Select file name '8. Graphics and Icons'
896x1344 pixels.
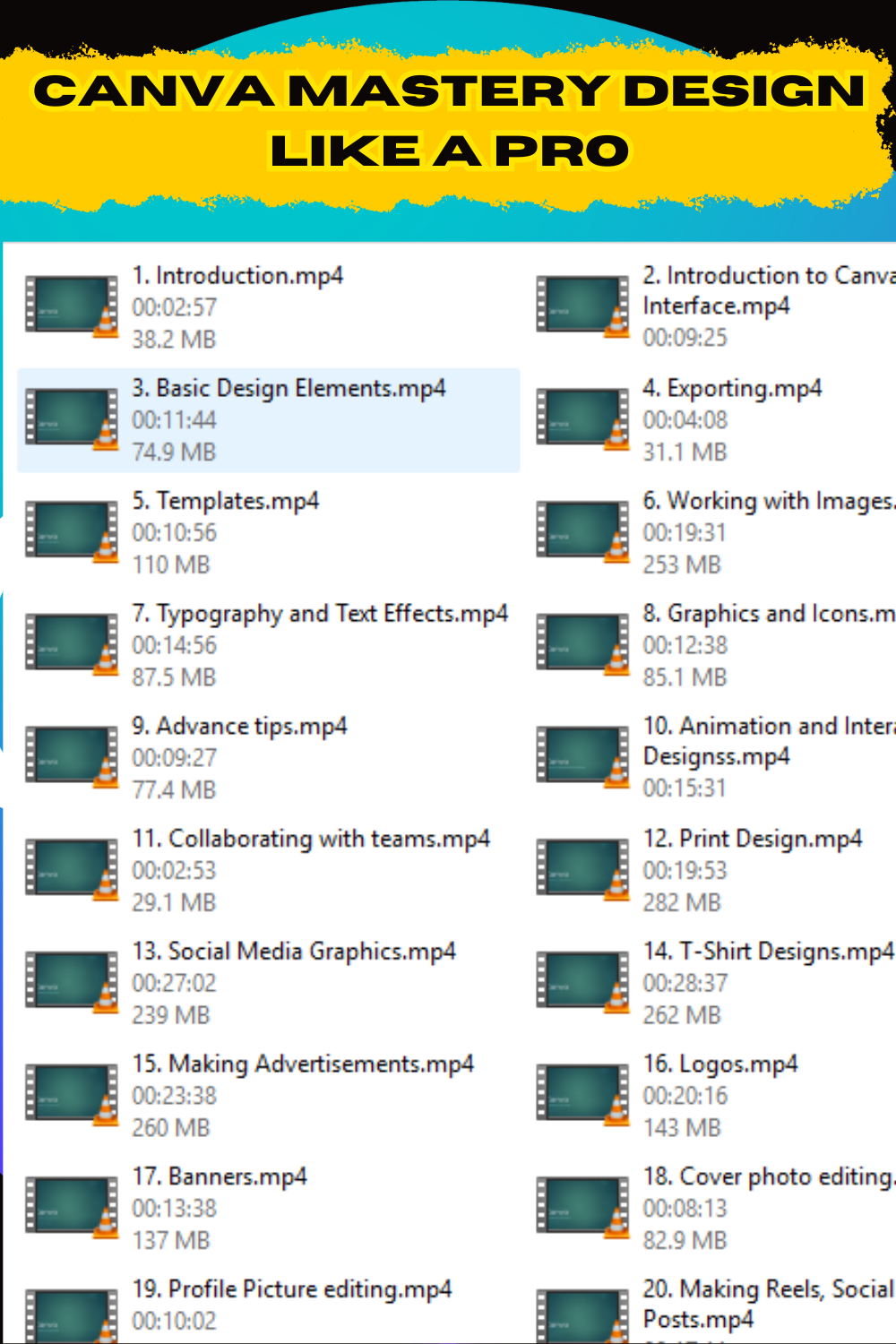coord(769,614)
